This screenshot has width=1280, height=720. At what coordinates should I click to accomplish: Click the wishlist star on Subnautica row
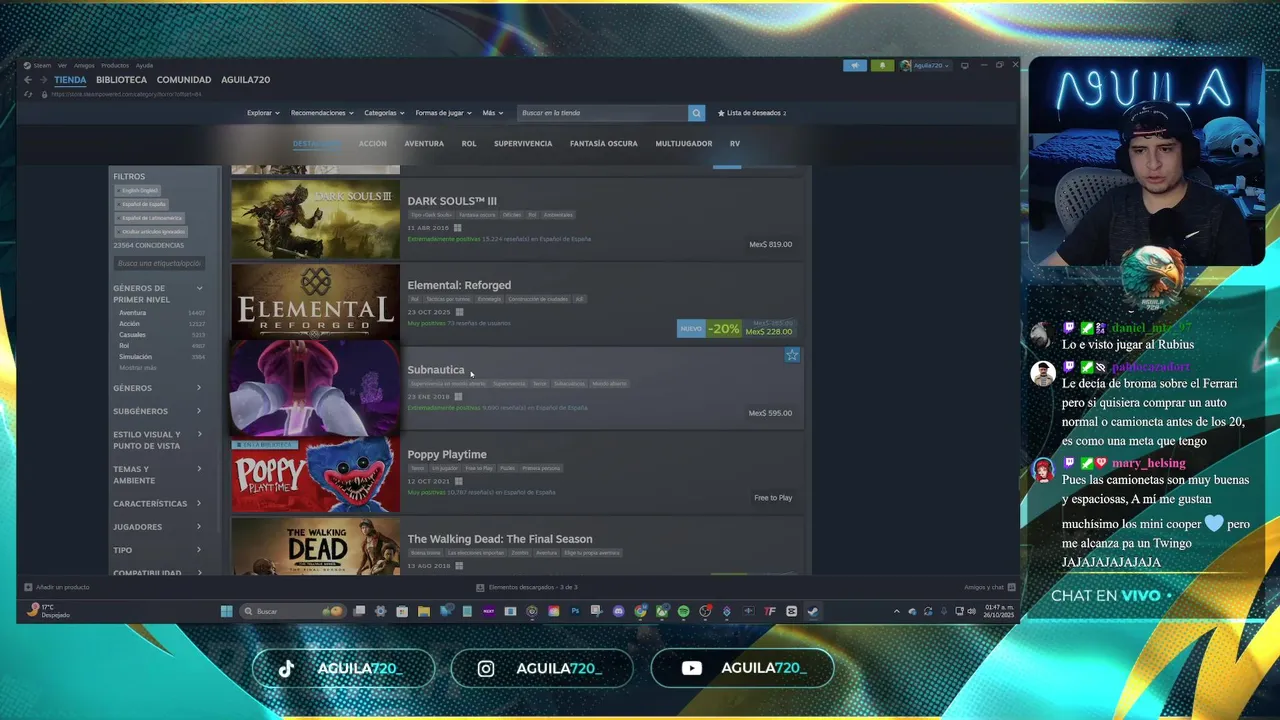point(792,355)
